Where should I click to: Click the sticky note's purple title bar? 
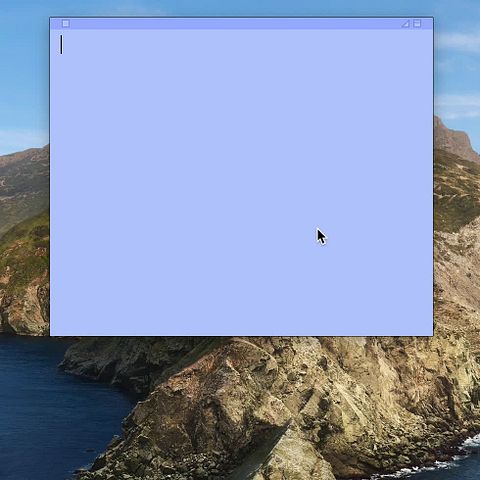241,23
